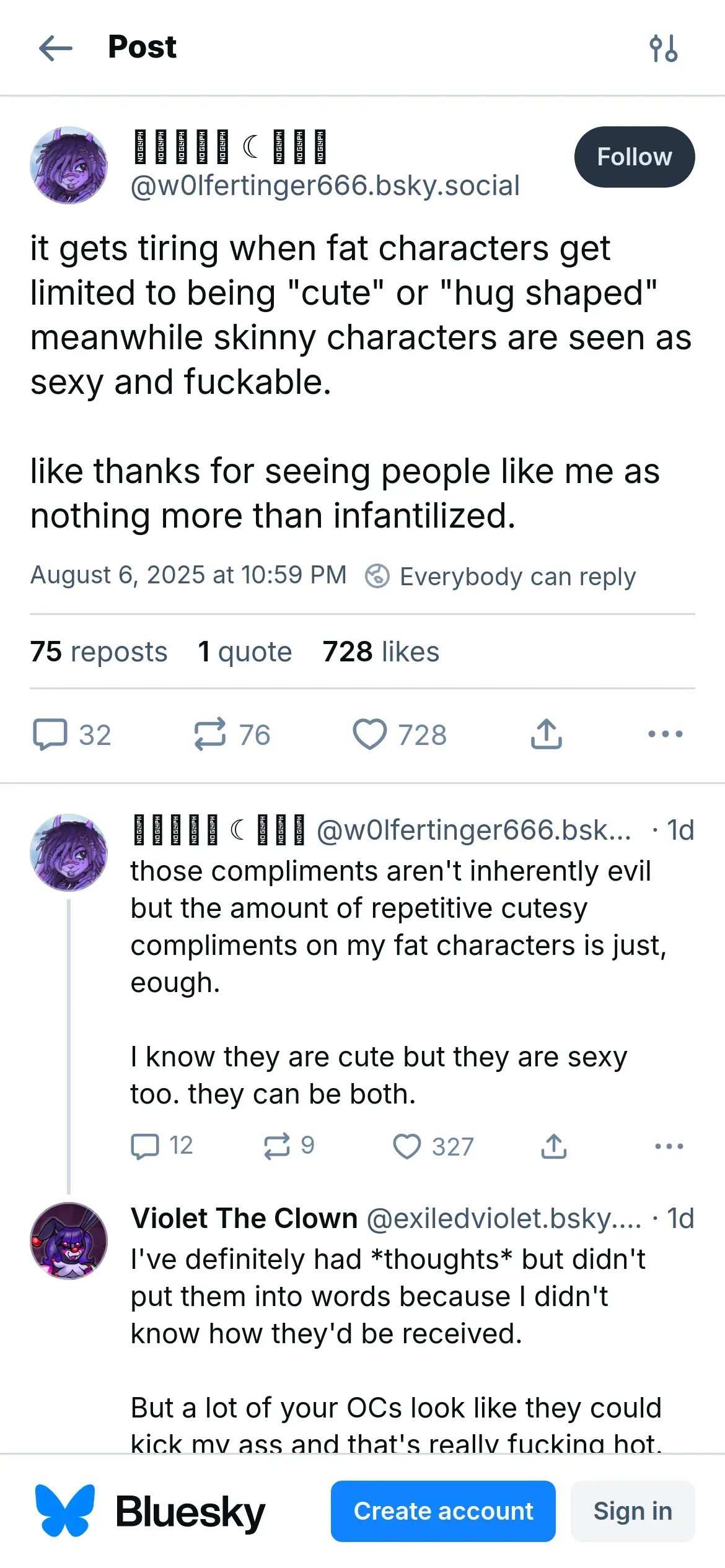Screen dimensions: 725x1568
Task: Open main post more options menu
Action: point(665,734)
